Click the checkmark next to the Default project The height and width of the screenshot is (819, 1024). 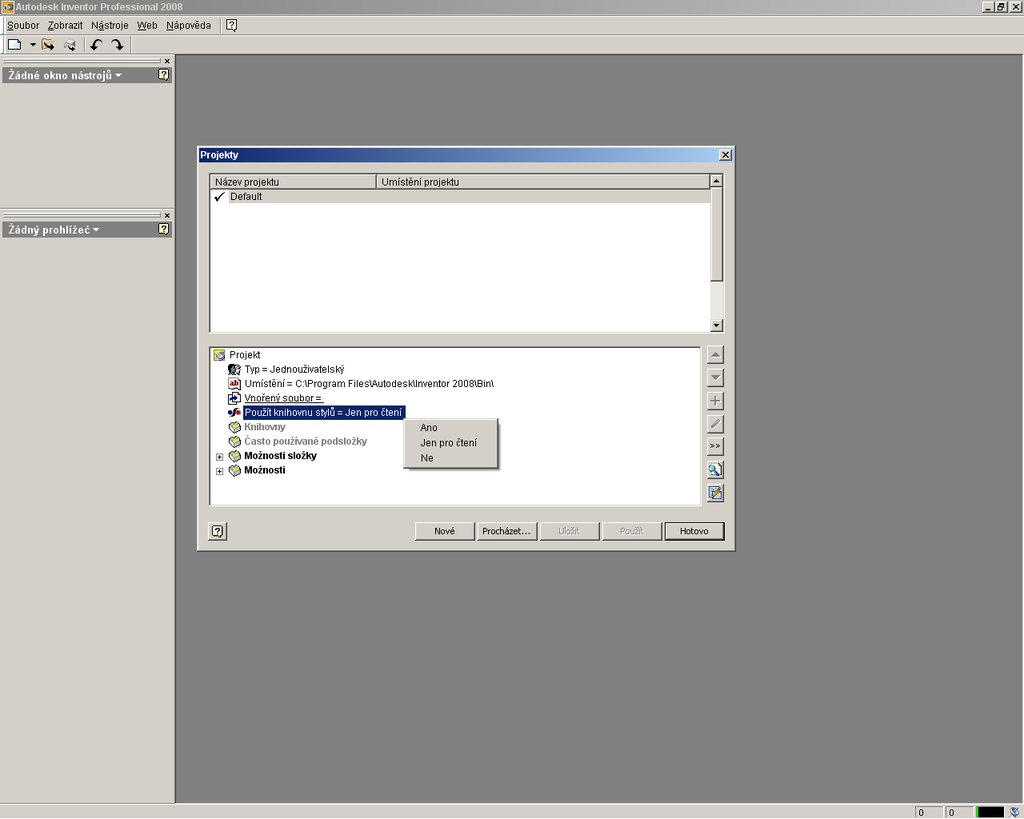click(x=219, y=197)
